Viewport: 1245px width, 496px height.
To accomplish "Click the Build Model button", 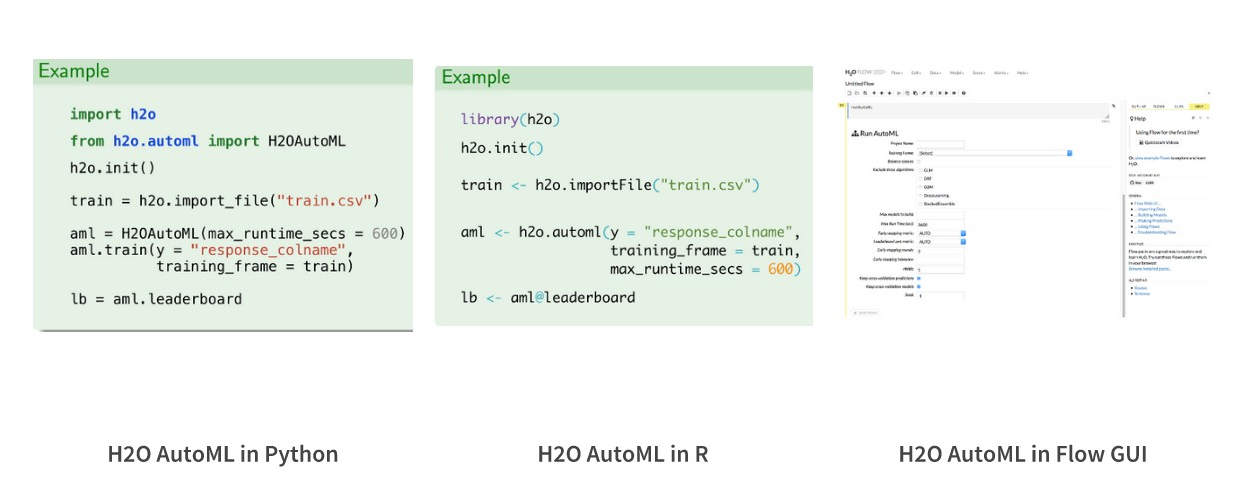I will pos(864,312).
